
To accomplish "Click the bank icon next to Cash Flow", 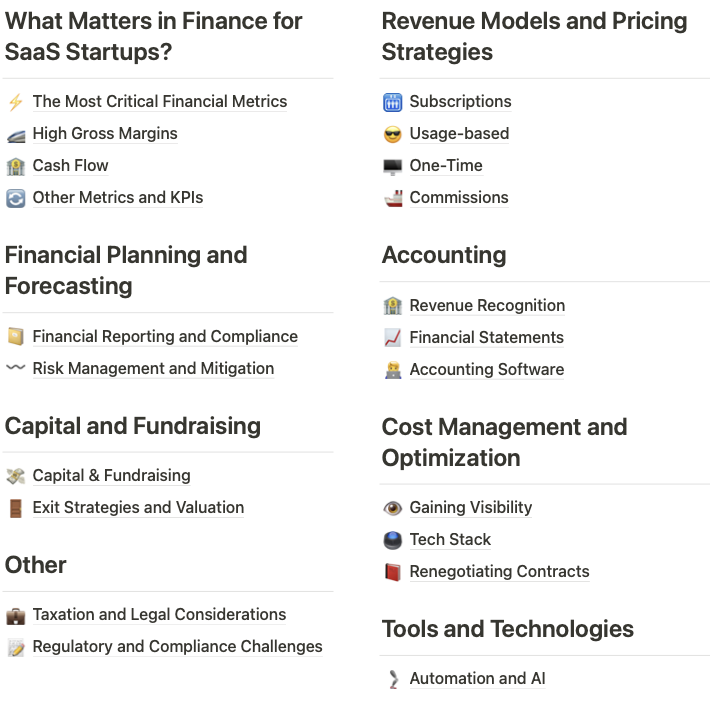I will coord(15,166).
